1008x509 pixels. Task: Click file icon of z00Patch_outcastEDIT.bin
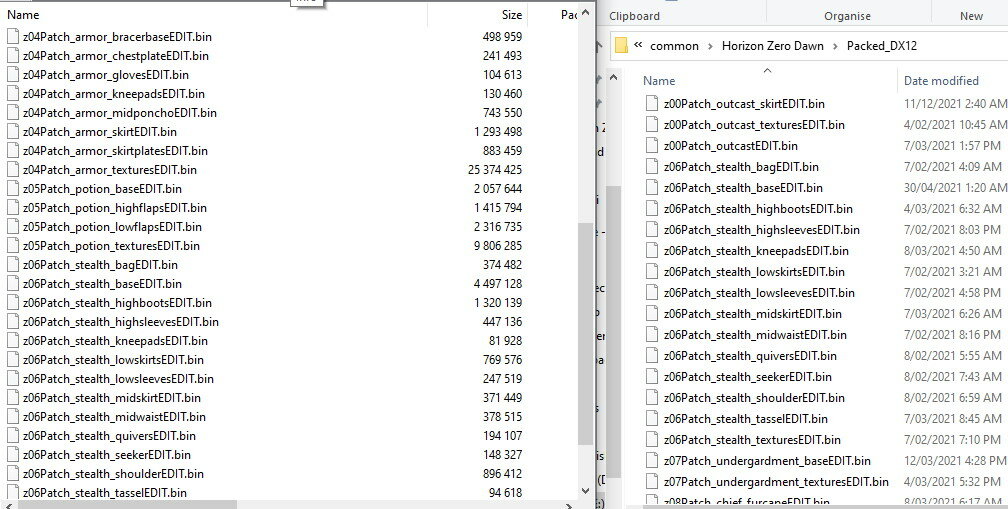pyautogui.click(x=652, y=146)
